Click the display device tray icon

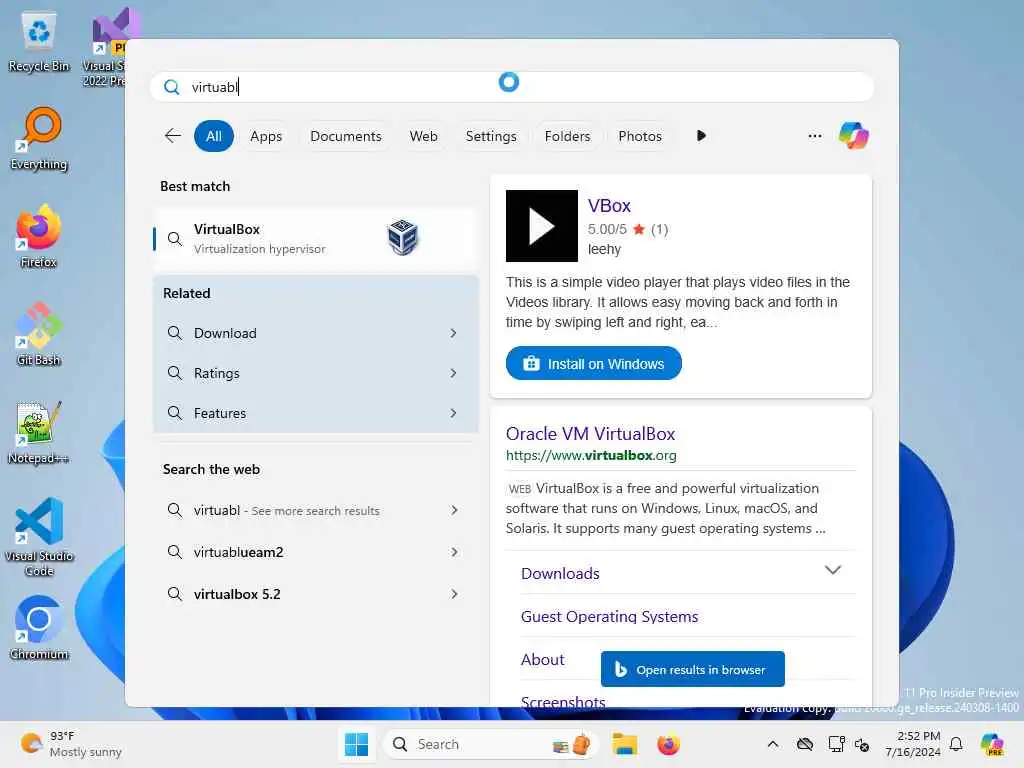pos(836,744)
